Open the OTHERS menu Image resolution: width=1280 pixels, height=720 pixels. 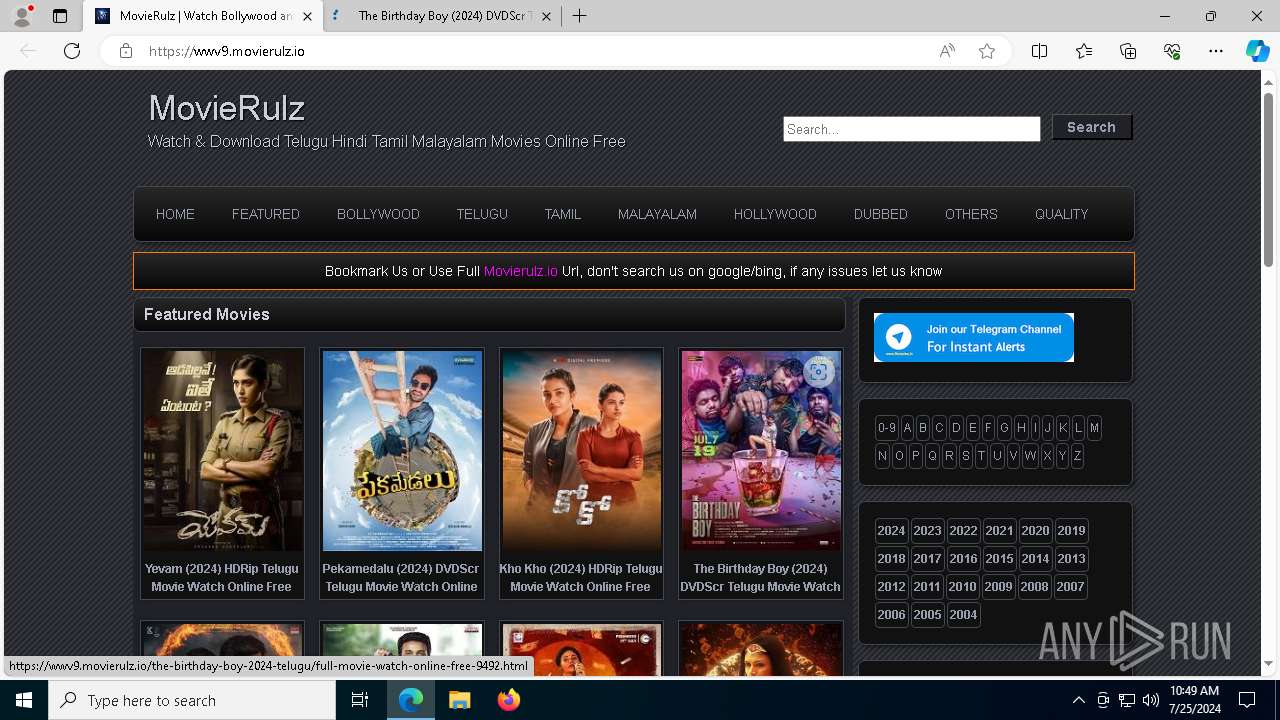[971, 214]
